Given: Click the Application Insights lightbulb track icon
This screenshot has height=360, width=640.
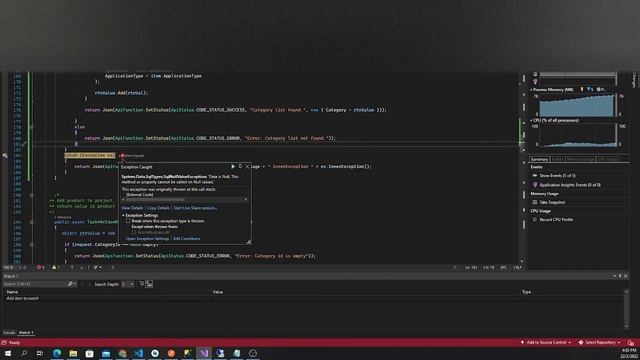Looking at the screenshot, I should pos(535,82).
